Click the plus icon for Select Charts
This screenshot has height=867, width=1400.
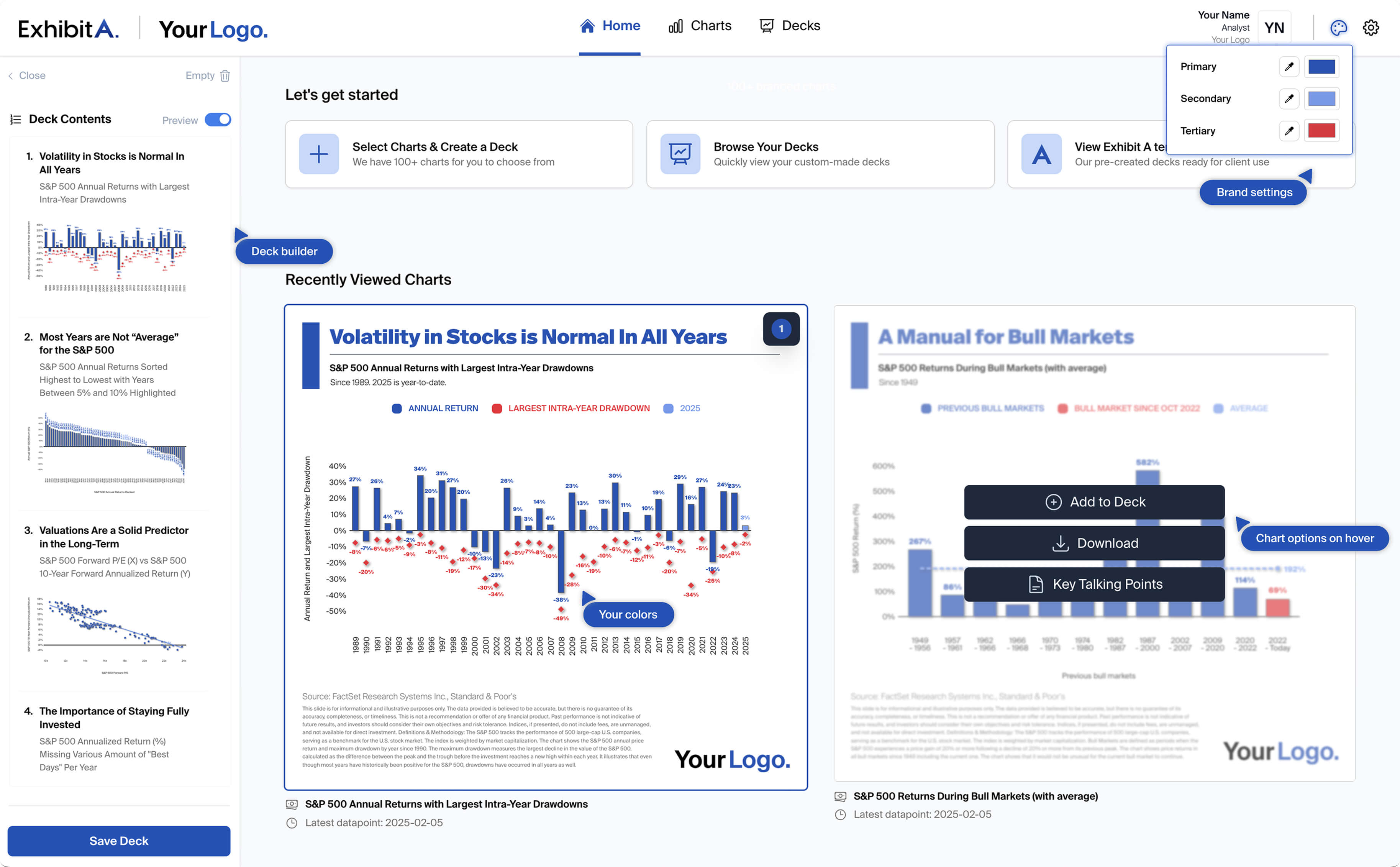pos(319,154)
